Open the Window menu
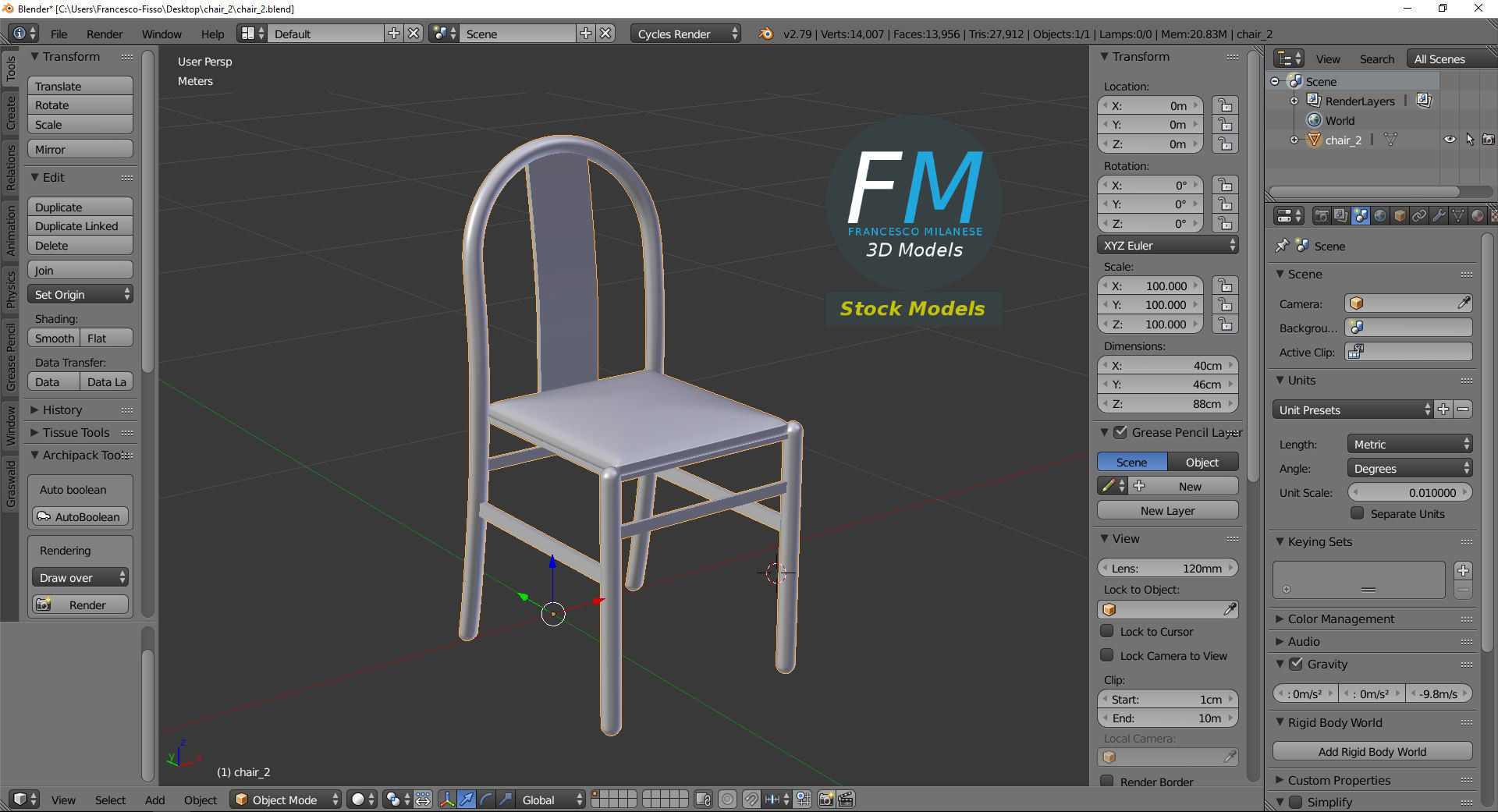1498x812 pixels. click(162, 34)
